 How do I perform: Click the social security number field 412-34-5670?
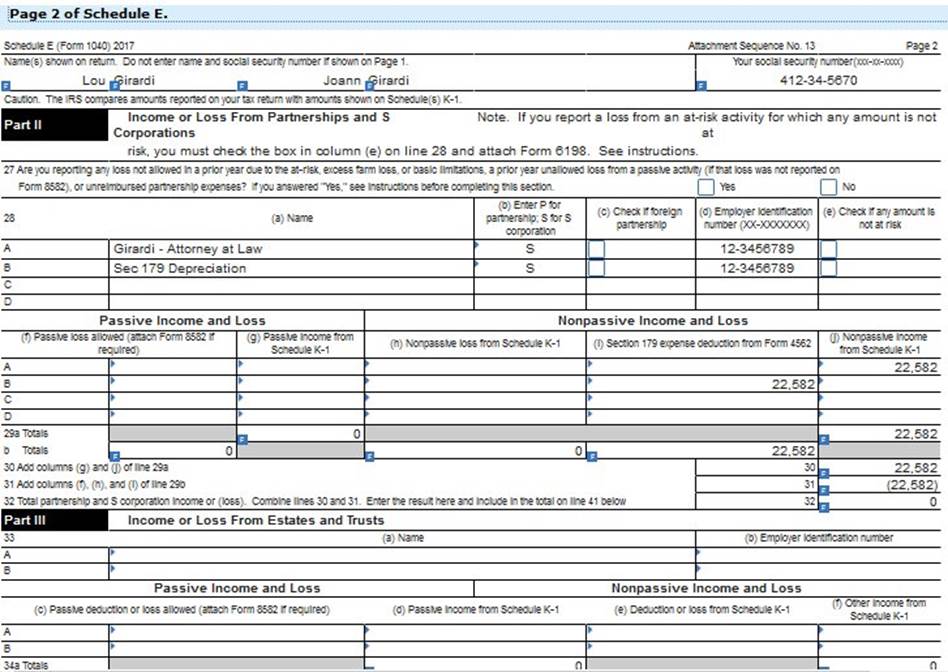click(819, 80)
